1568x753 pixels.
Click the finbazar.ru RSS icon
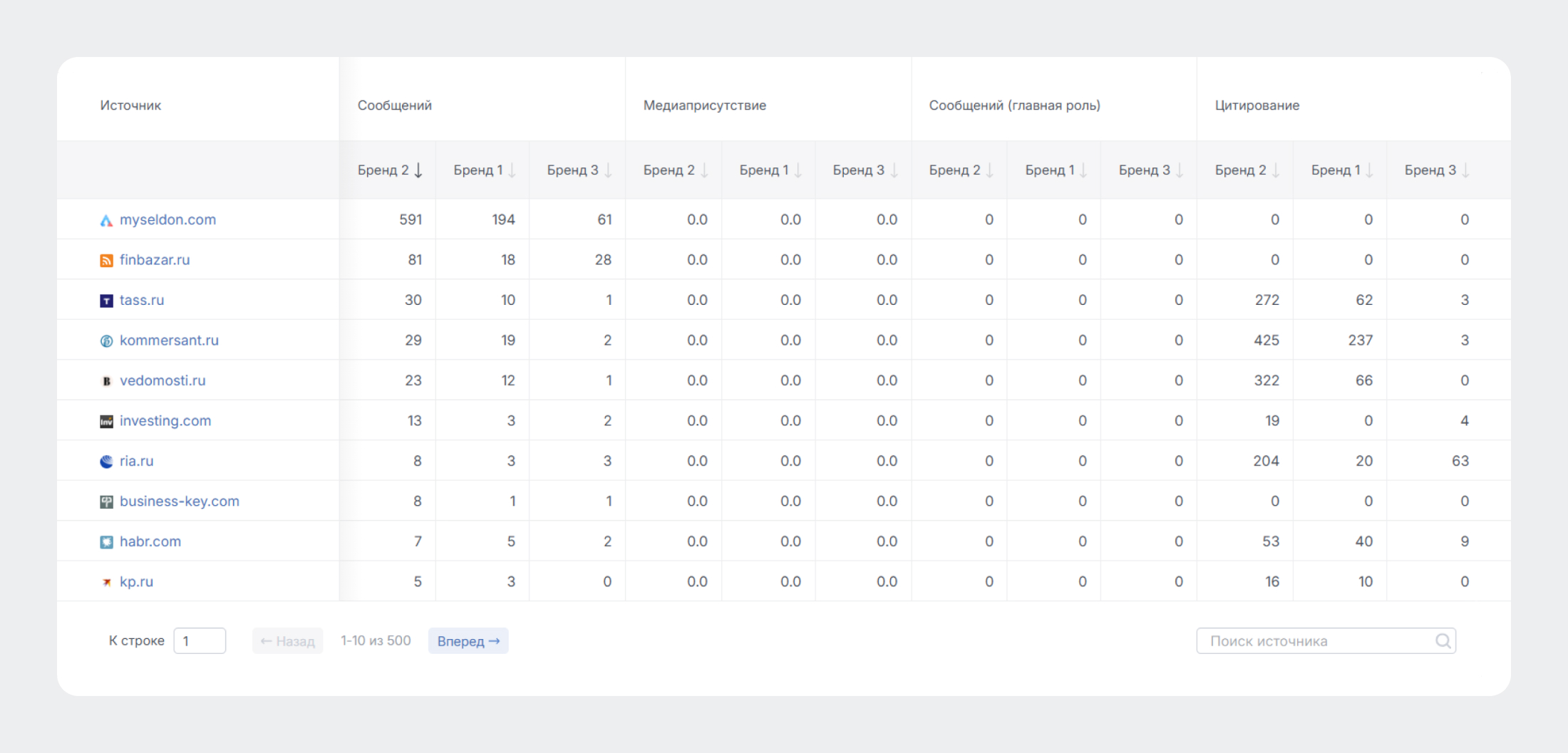pos(106,261)
